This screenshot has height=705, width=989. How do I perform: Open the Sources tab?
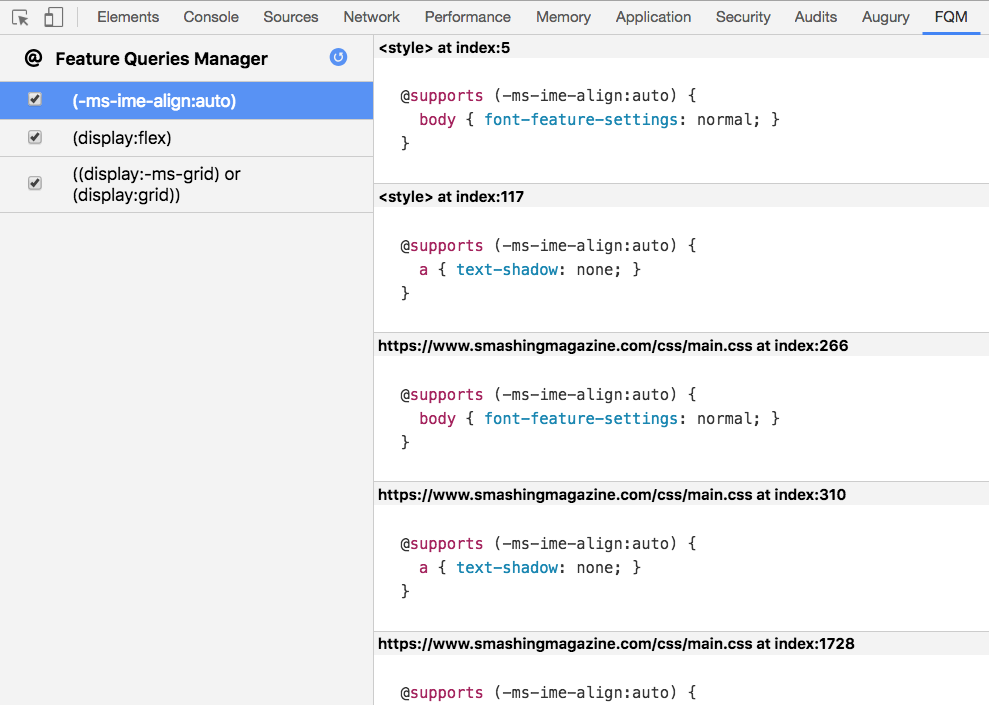click(291, 17)
